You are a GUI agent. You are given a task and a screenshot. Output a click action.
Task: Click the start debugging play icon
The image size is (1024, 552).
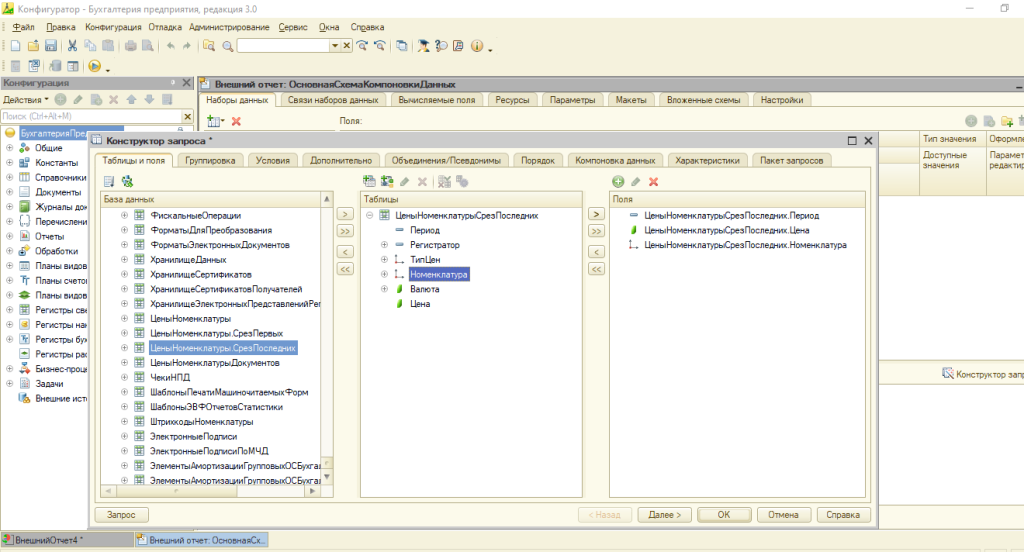click(x=95, y=66)
